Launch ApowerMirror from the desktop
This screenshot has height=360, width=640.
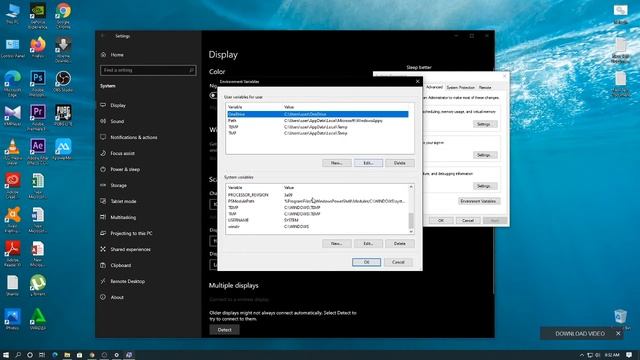63,149
